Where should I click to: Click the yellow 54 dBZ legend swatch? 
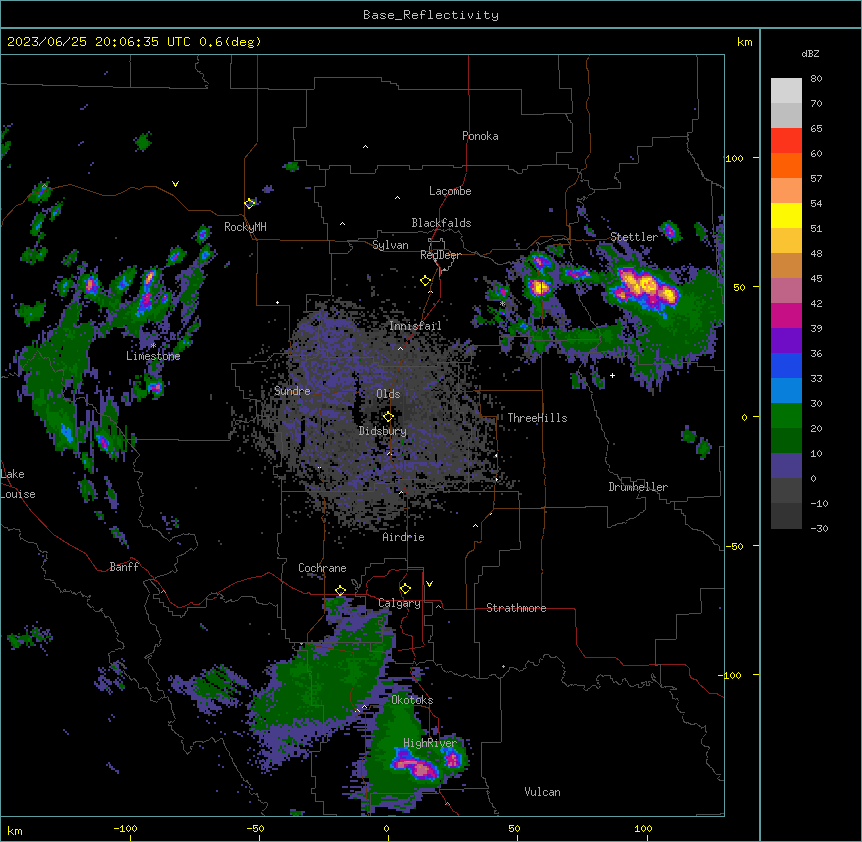[786, 215]
